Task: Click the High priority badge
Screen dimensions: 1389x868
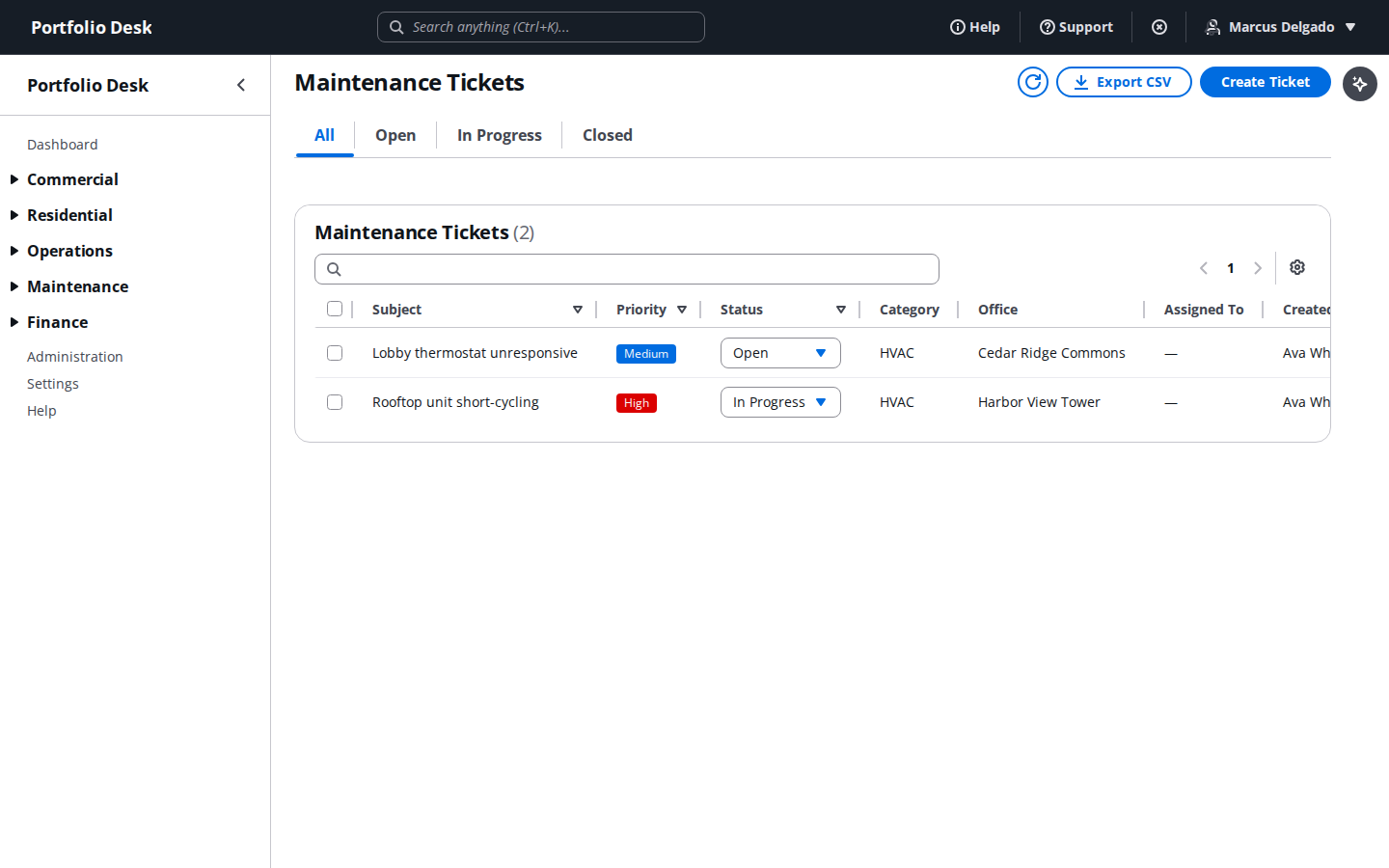Action: click(x=637, y=403)
